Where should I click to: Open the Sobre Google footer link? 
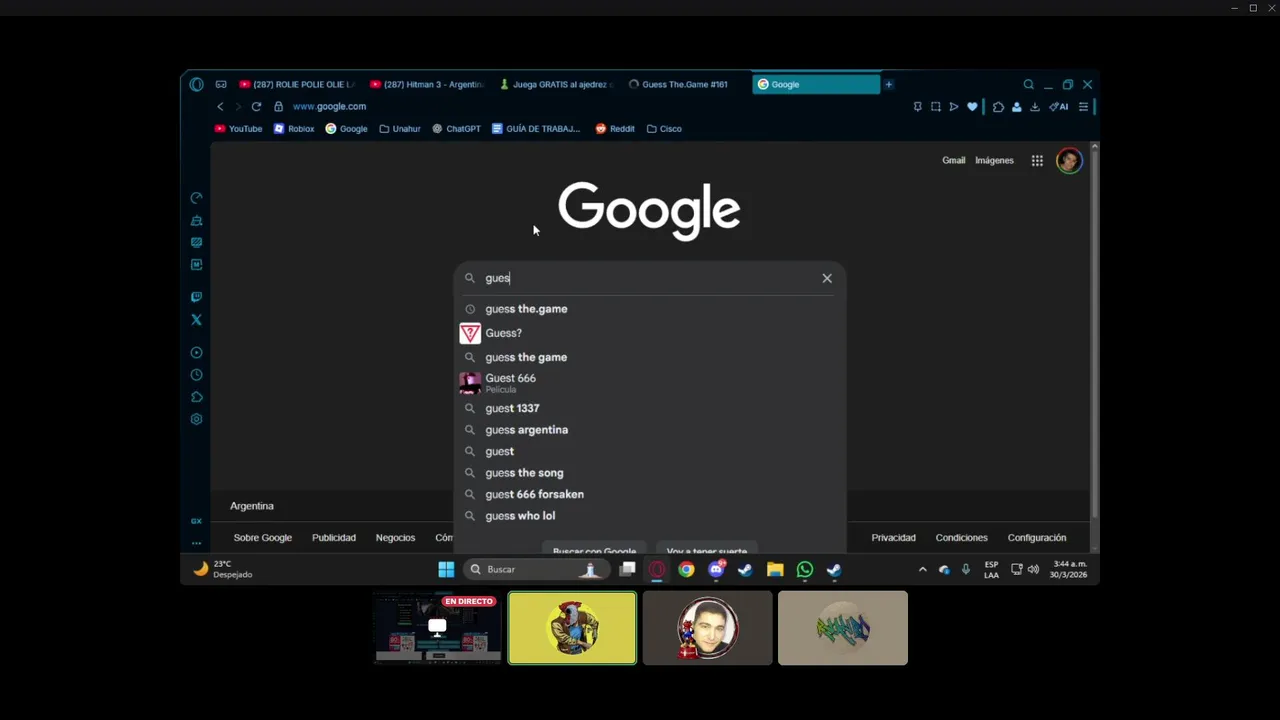(x=263, y=538)
